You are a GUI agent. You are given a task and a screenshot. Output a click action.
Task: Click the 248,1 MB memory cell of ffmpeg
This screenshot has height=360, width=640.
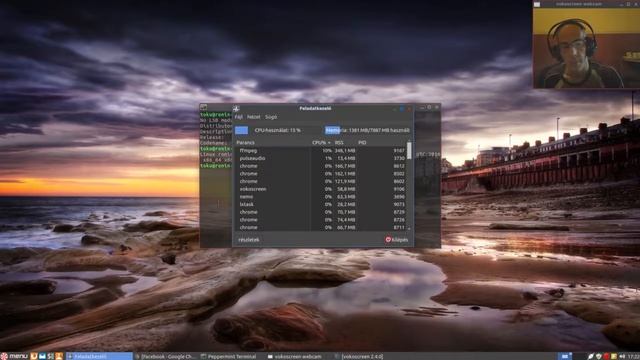pyautogui.click(x=345, y=151)
